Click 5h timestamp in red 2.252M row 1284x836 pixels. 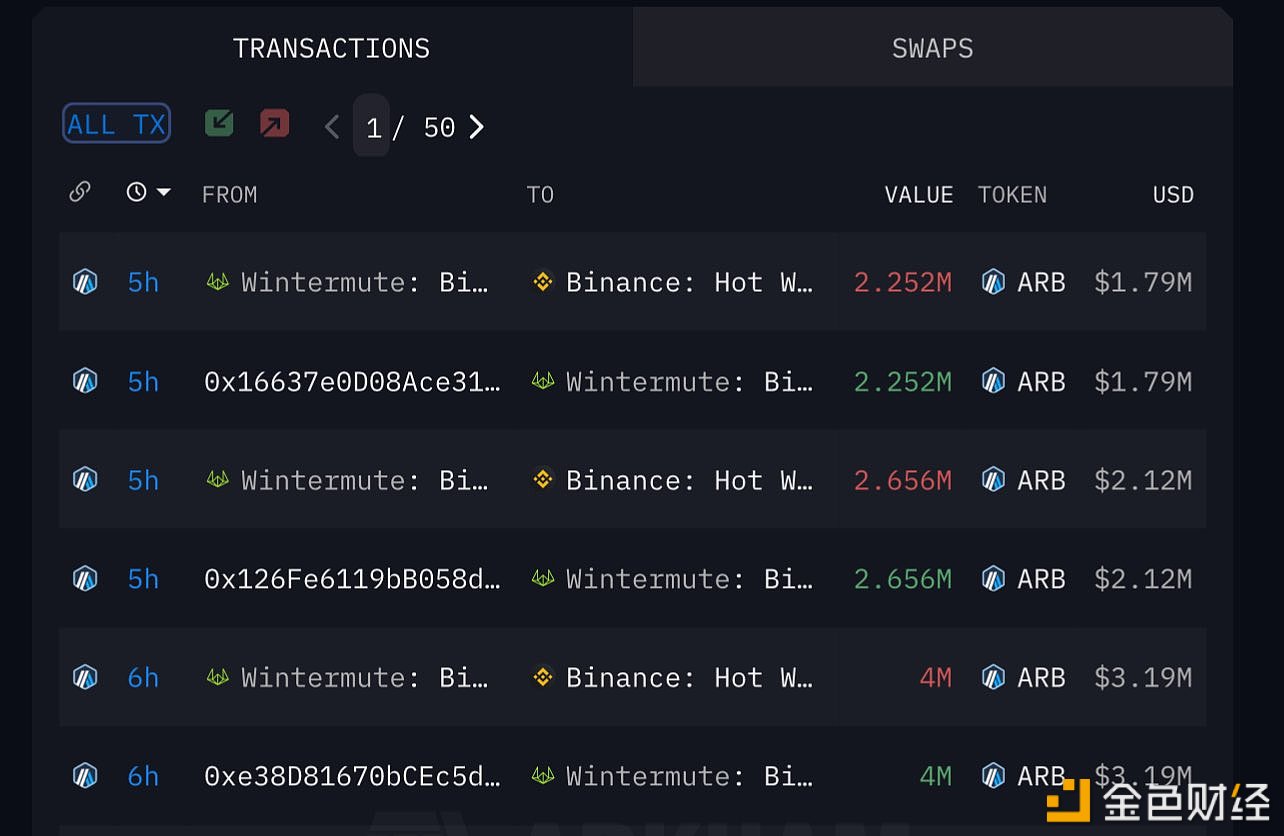coord(143,282)
